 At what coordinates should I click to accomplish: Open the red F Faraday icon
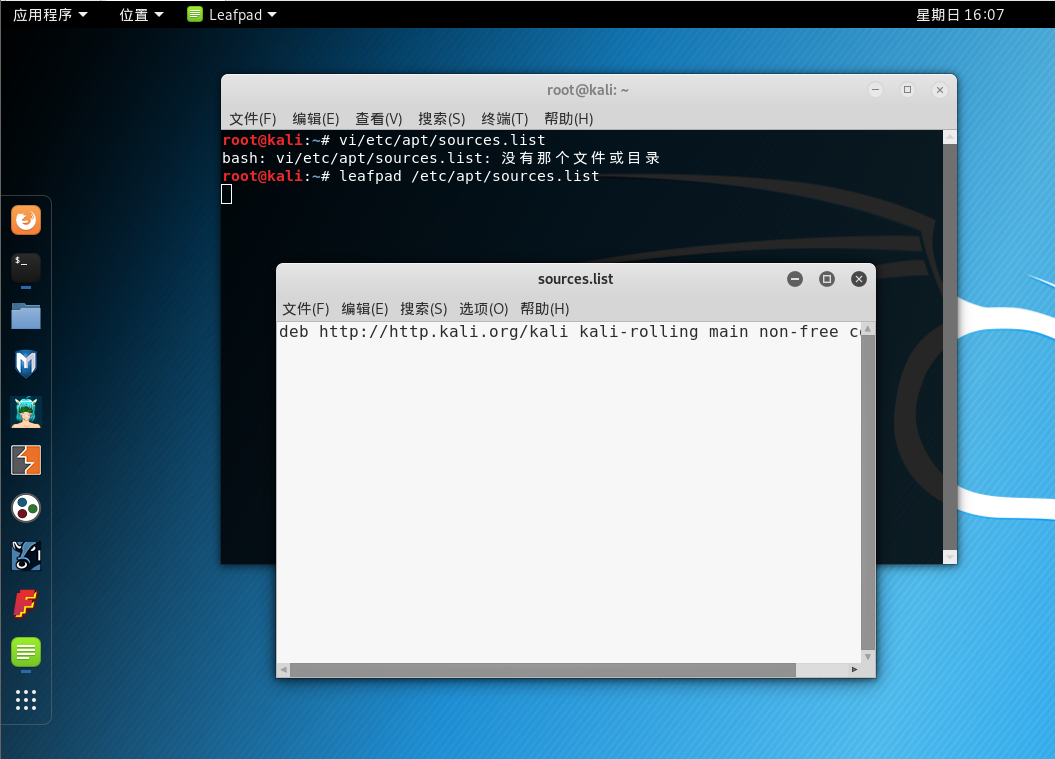(26, 604)
